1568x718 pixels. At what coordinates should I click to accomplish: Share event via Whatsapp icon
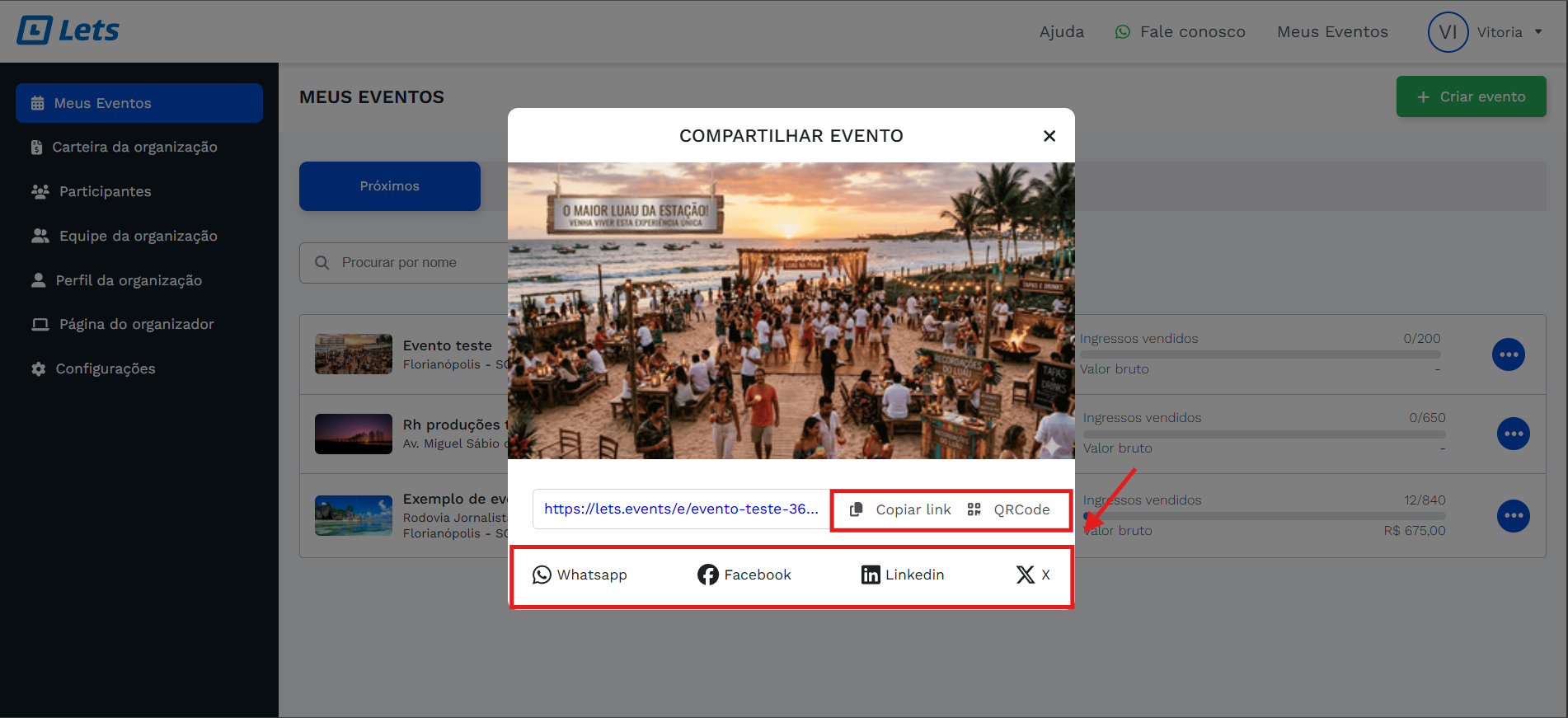point(542,575)
